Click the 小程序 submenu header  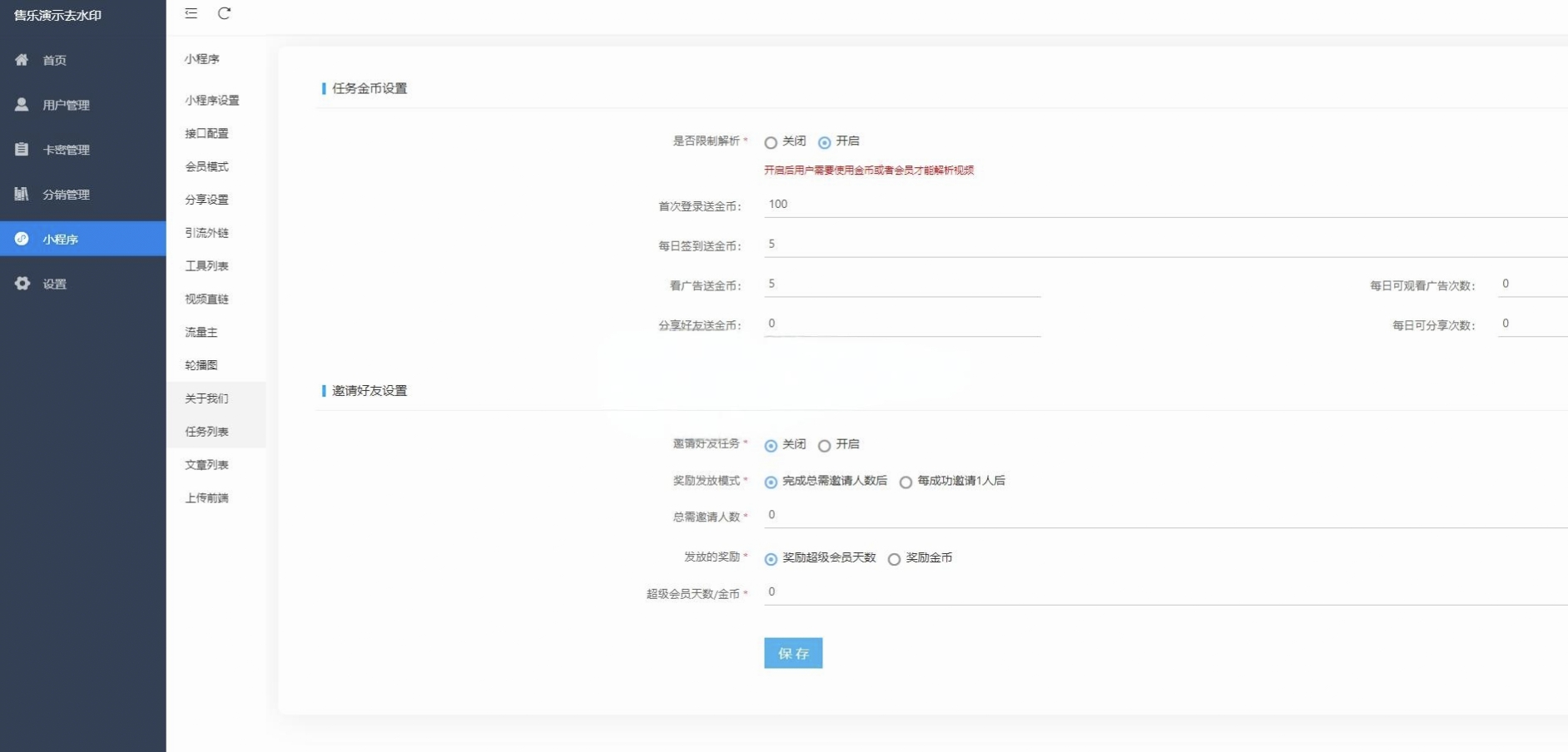pos(202,59)
